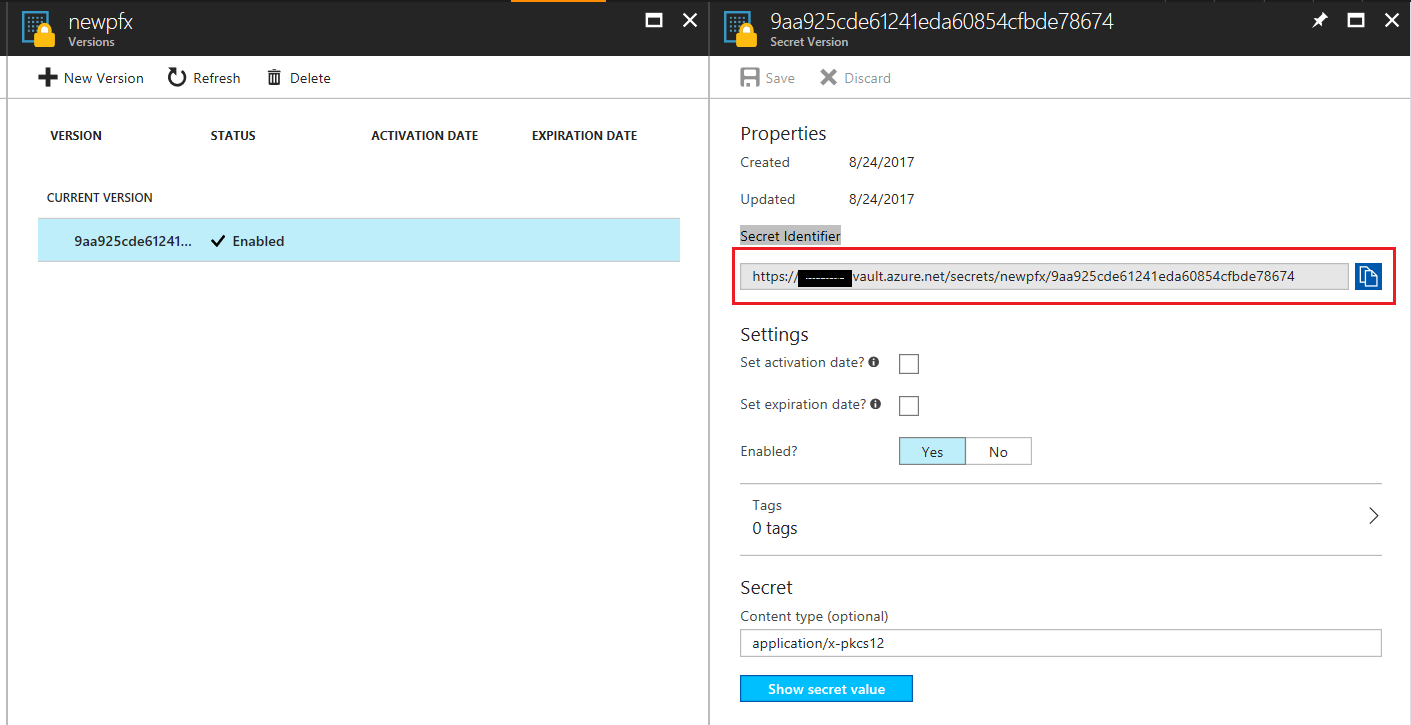
Task: Open expiration date info tooltip icon
Action: (876, 404)
